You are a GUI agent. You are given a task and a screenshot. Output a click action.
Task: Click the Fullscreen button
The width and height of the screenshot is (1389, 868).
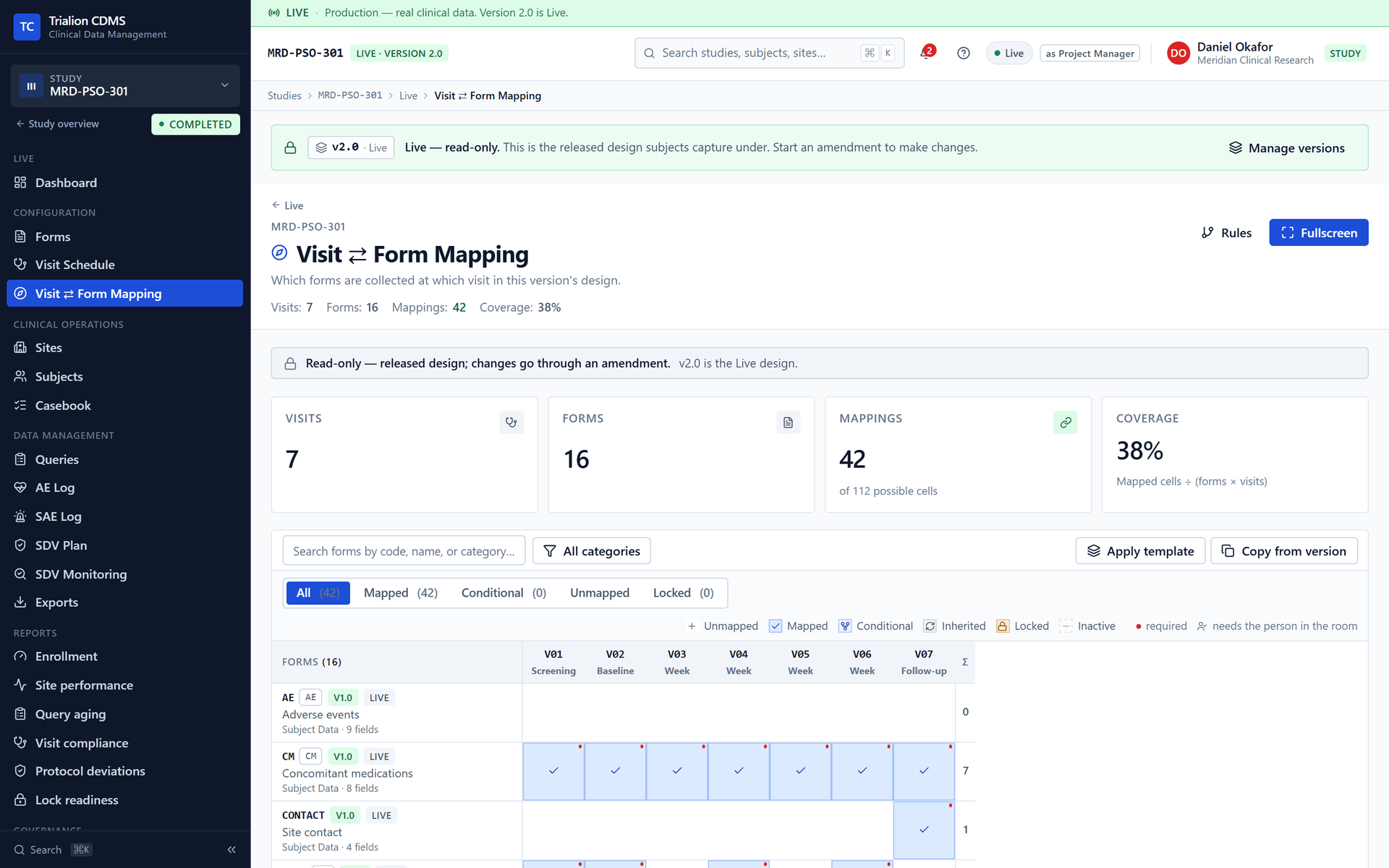1318,233
